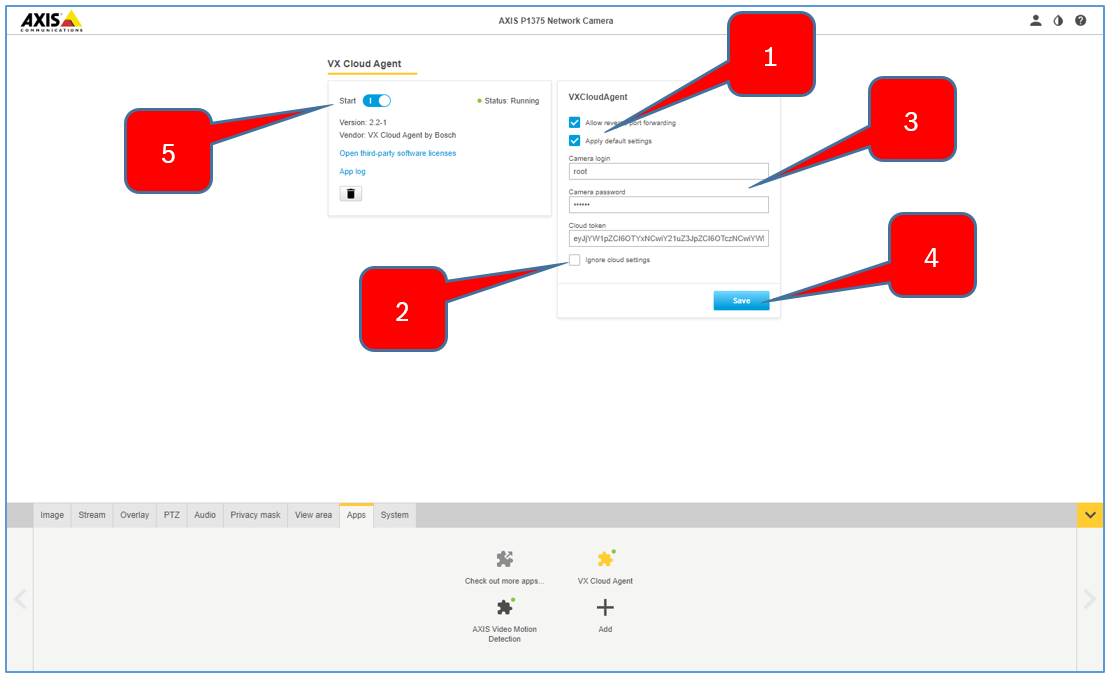Open Check out more apps icon
This screenshot has width=1109, height=677.
[x=505, y=559]
